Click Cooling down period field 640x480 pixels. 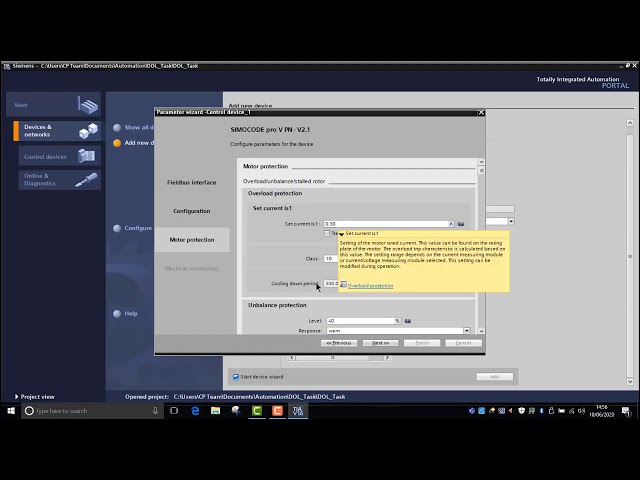click(x=331, y=283)
